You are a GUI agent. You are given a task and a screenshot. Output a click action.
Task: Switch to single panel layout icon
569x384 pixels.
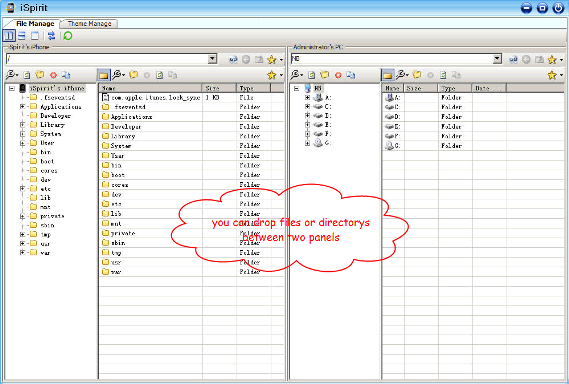35,36
